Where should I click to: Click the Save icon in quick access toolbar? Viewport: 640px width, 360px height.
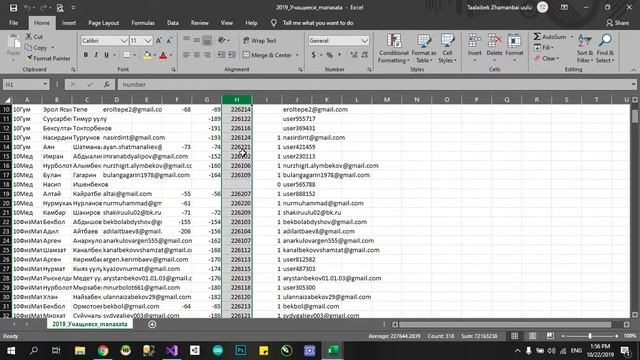(13, 8)
